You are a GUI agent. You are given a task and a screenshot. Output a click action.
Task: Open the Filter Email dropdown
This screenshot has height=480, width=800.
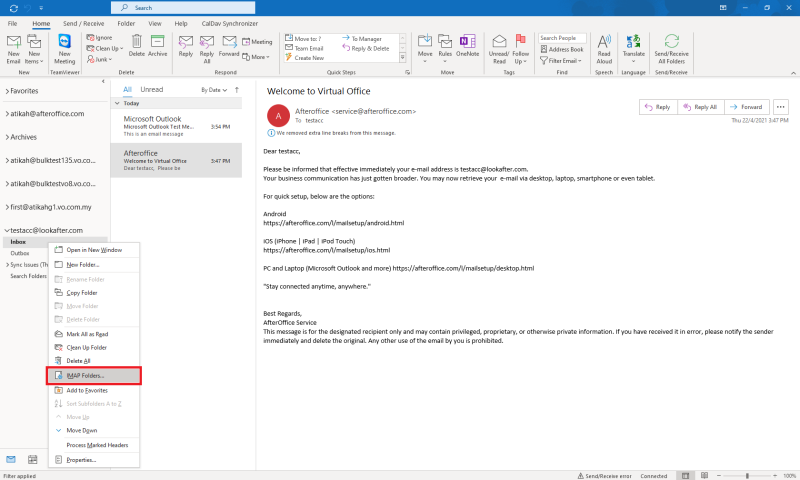(566, 60)
